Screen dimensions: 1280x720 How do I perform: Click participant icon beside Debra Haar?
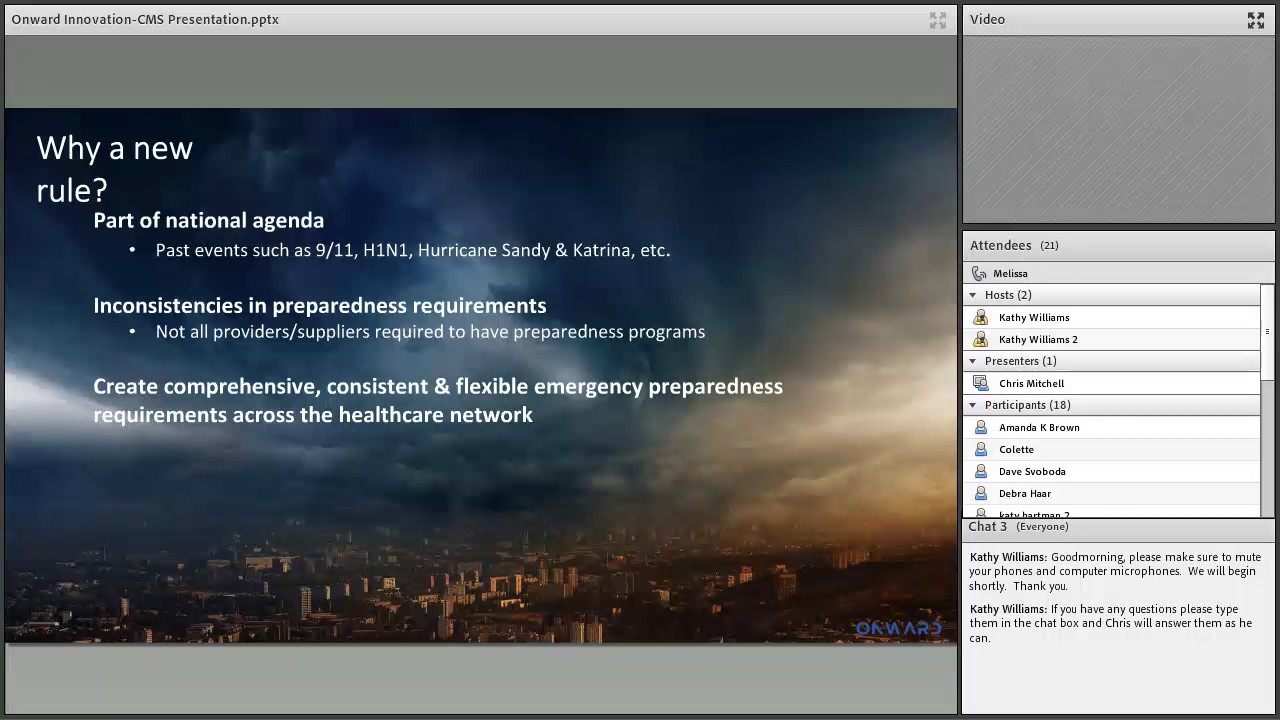[980, 494]
